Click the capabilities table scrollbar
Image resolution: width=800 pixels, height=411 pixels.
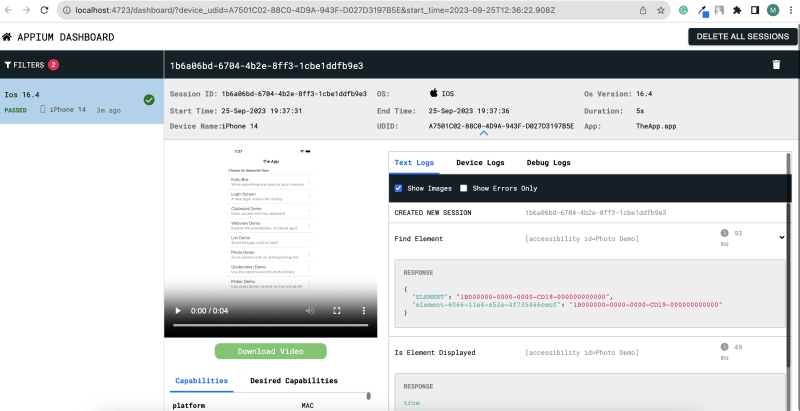368,396
